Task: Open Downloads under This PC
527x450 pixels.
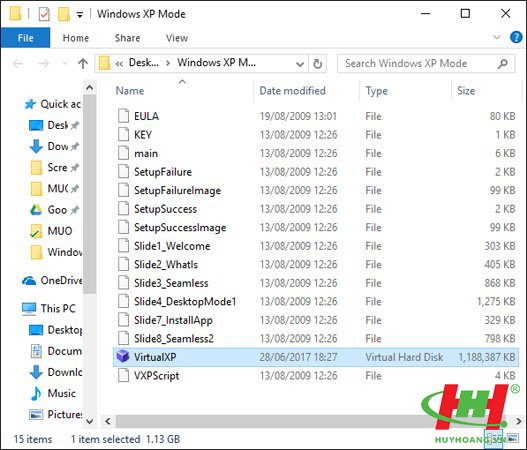Action: coord(56,372)
